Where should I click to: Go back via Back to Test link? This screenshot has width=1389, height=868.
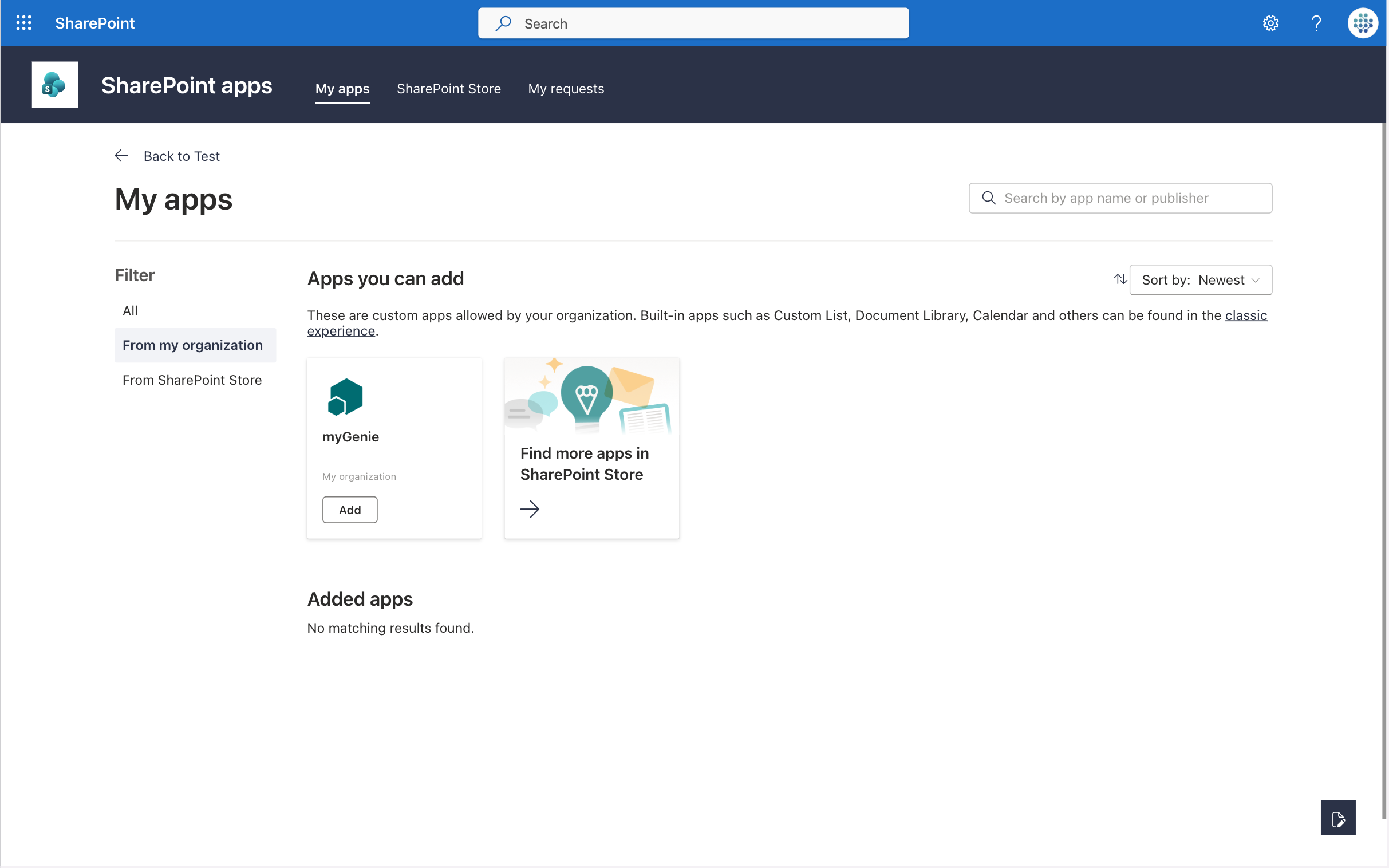(x=181, y=156)
